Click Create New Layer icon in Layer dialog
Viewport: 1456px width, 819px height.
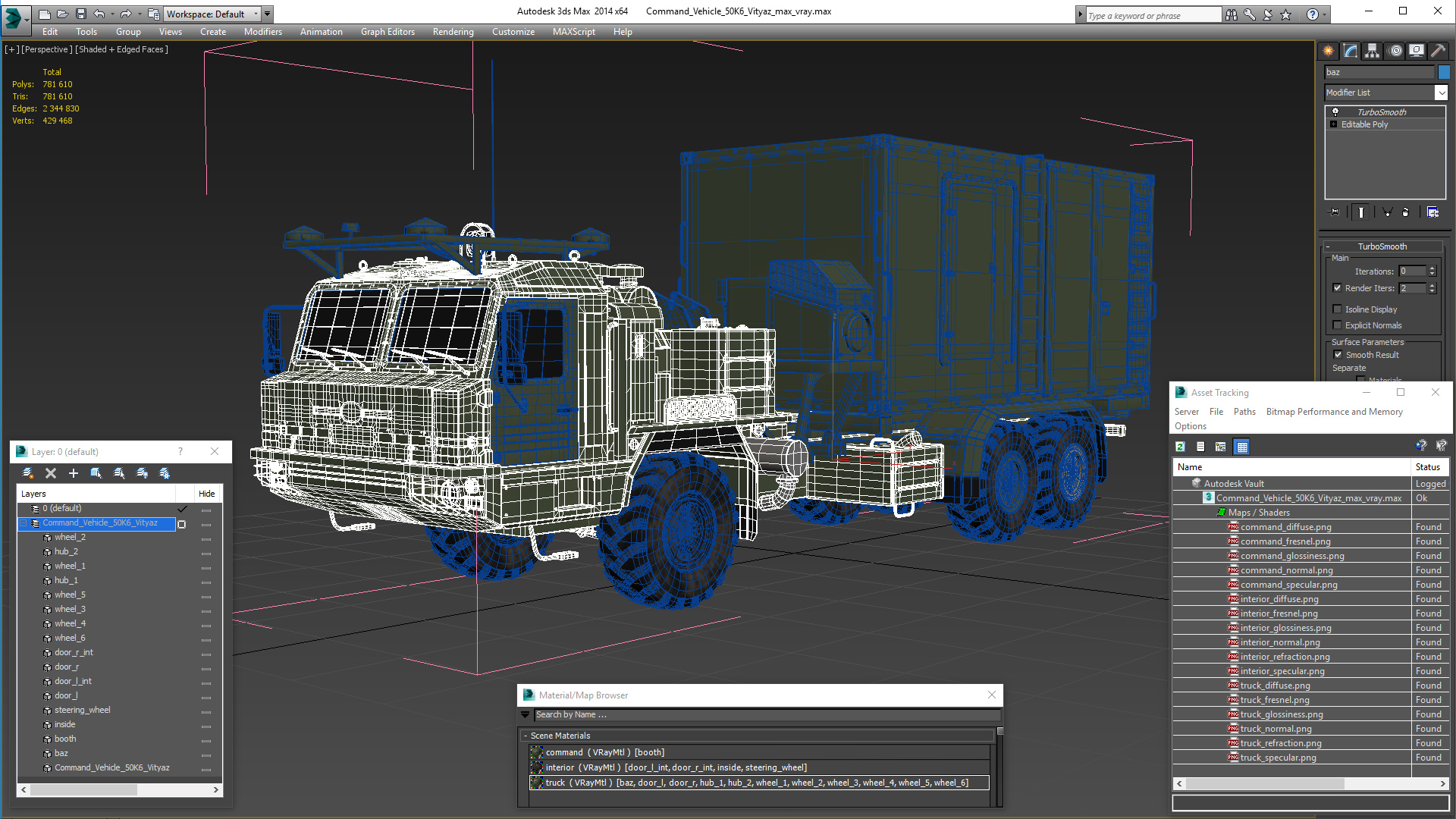28,473
